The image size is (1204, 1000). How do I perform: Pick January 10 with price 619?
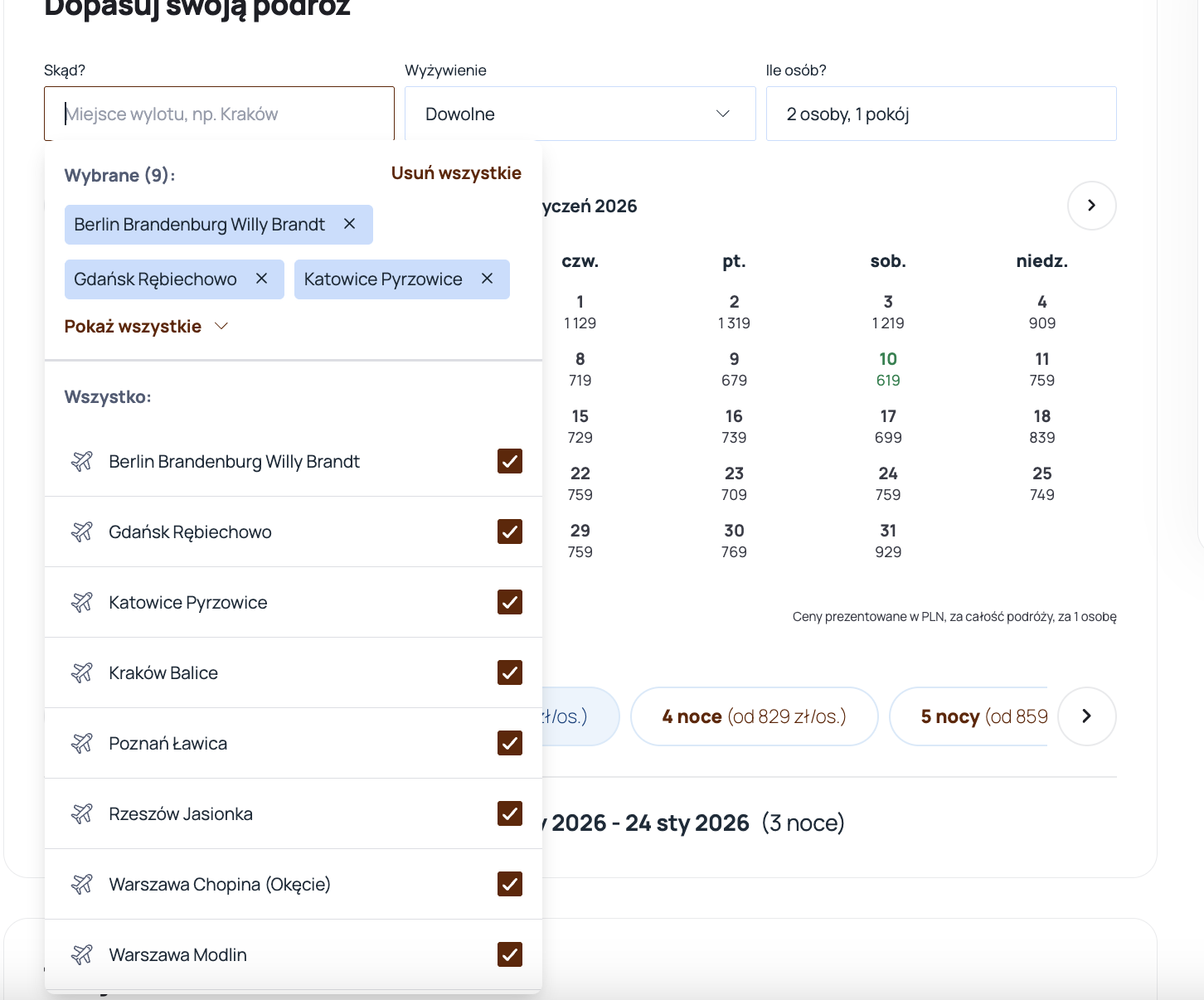[887, 369]
